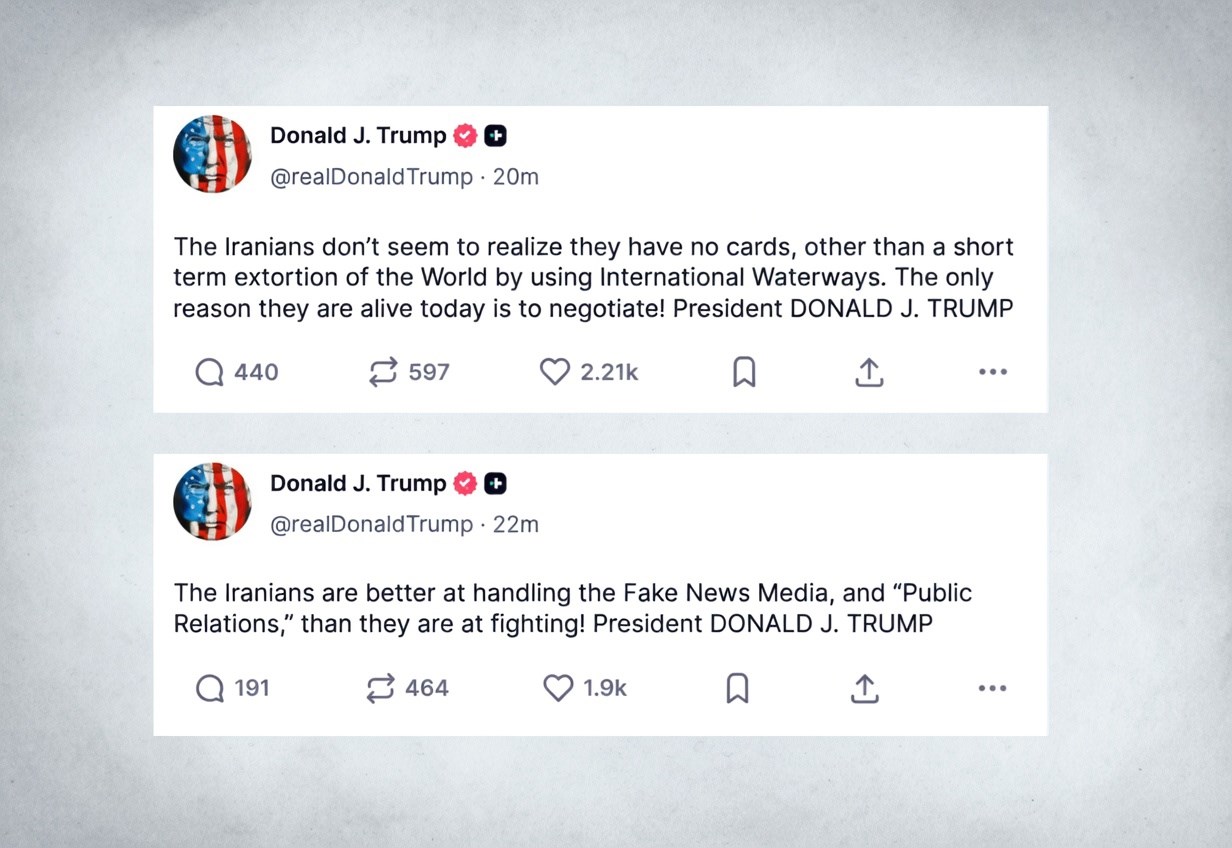Select the repost icon showing 464
The image size is (1232, 848).
tap(381, 688)
